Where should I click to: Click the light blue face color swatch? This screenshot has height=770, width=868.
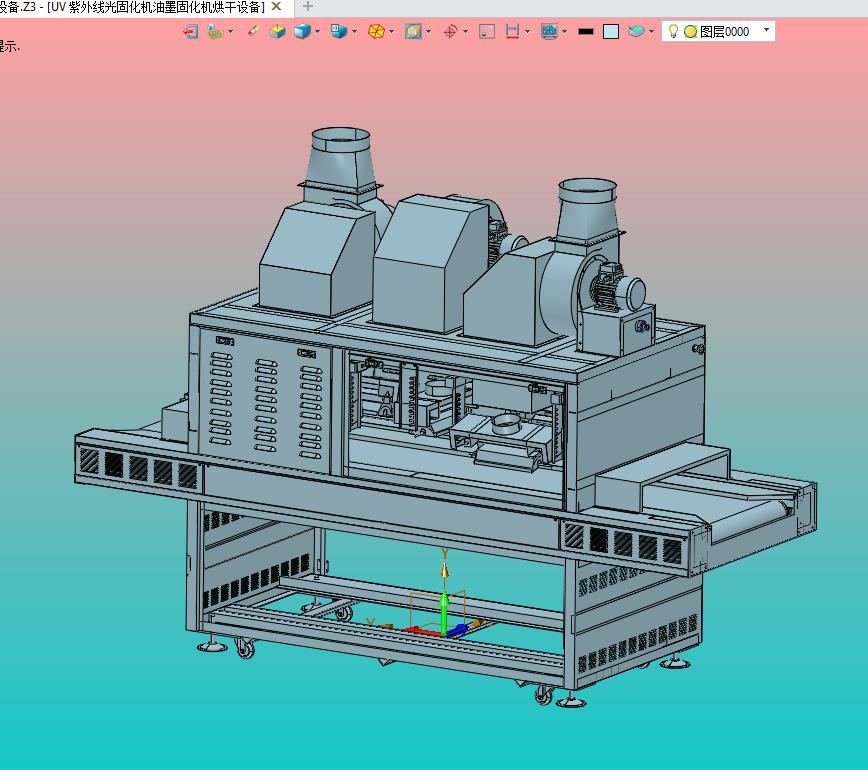[x=611, y=32]
